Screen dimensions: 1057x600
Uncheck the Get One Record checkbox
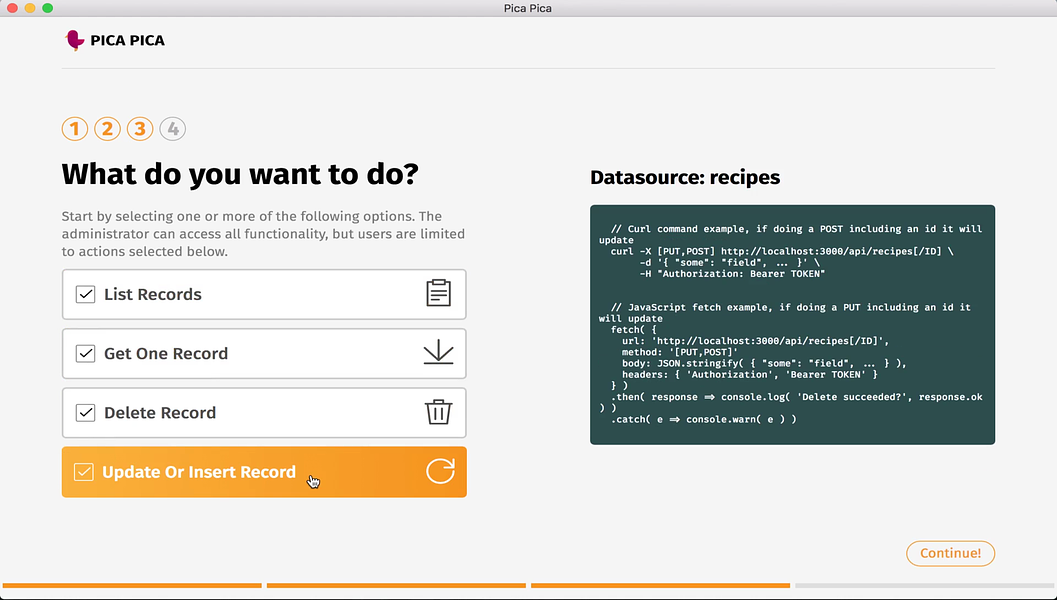[x=86, y=353]
